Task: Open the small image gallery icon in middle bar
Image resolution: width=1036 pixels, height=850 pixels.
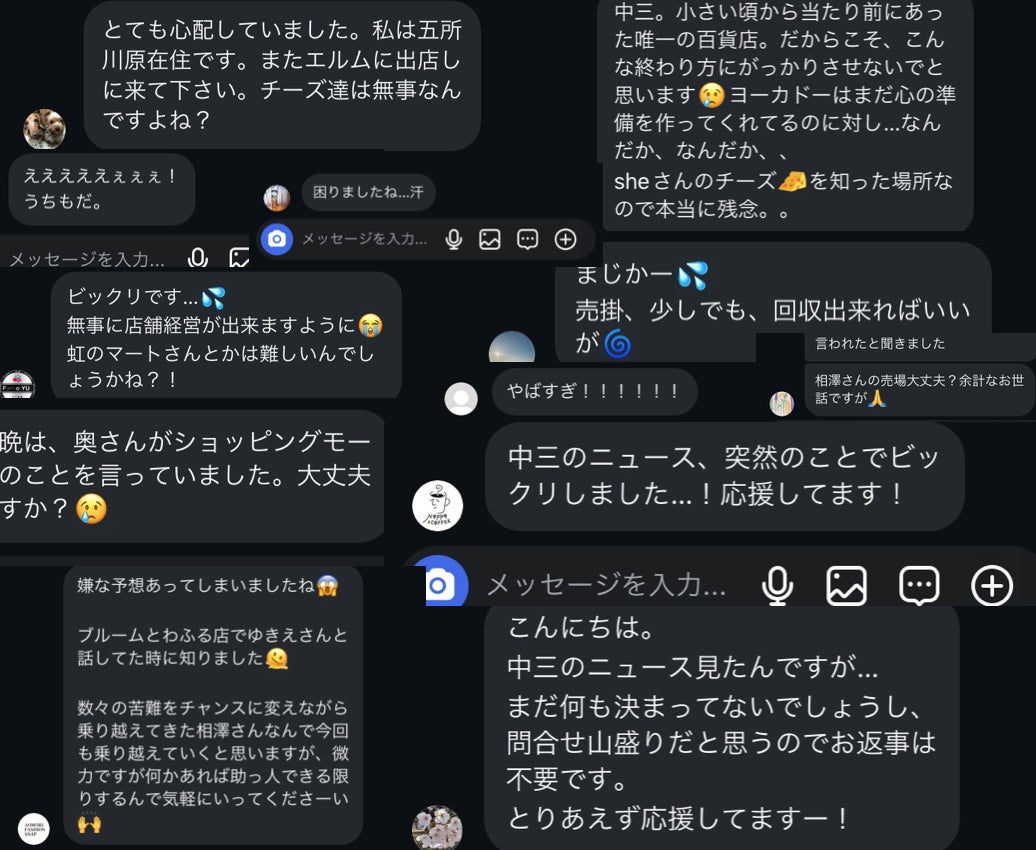Action: pos(490,239)
